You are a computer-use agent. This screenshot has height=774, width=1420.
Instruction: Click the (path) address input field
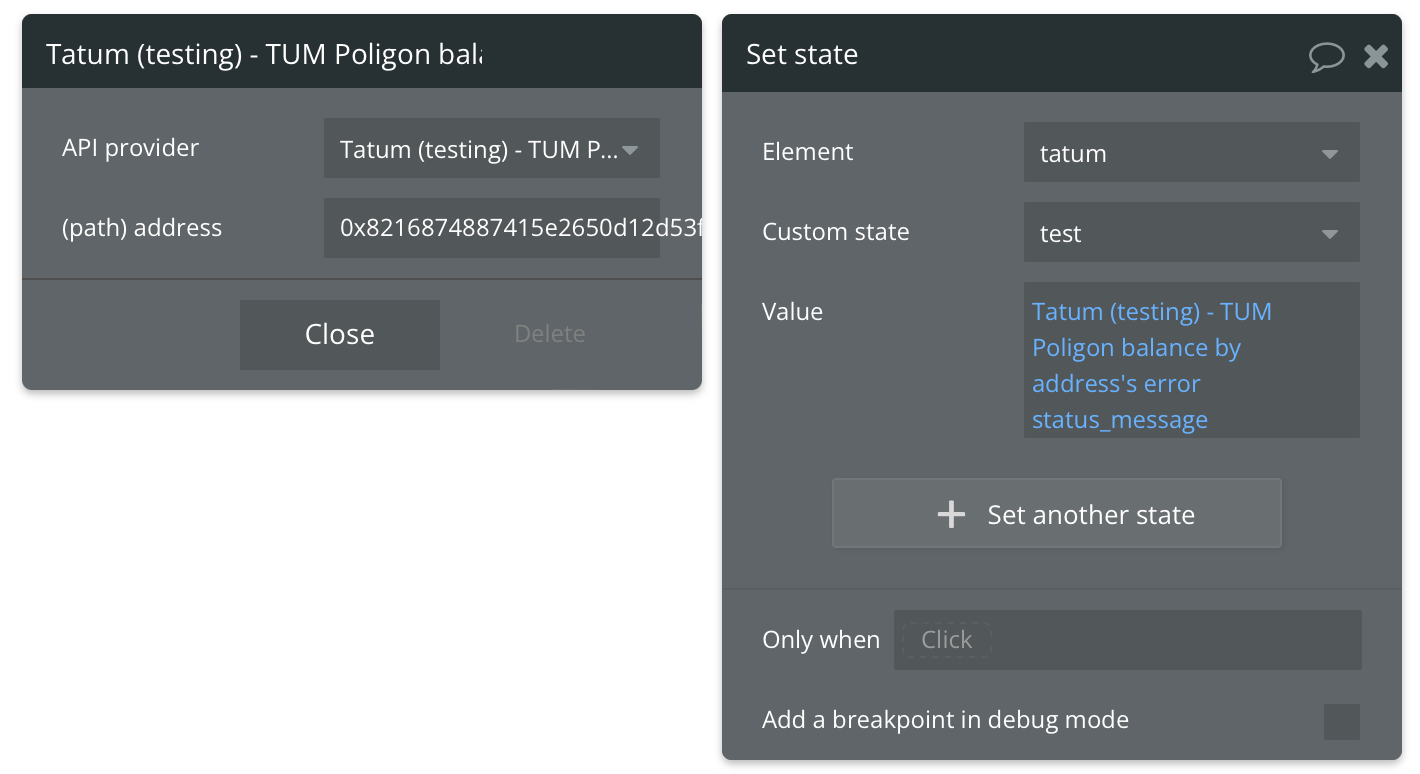492,228
